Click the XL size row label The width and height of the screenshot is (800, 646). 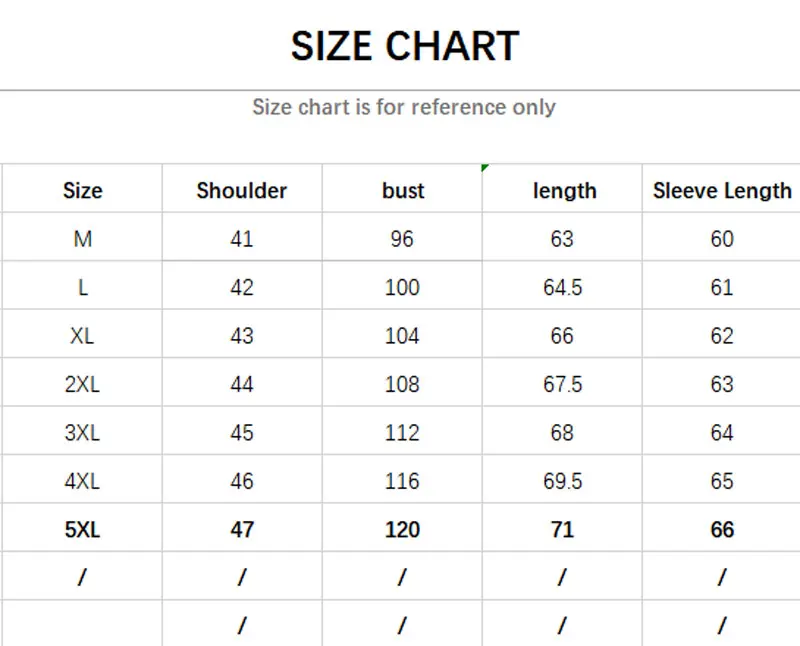(82, 336)
